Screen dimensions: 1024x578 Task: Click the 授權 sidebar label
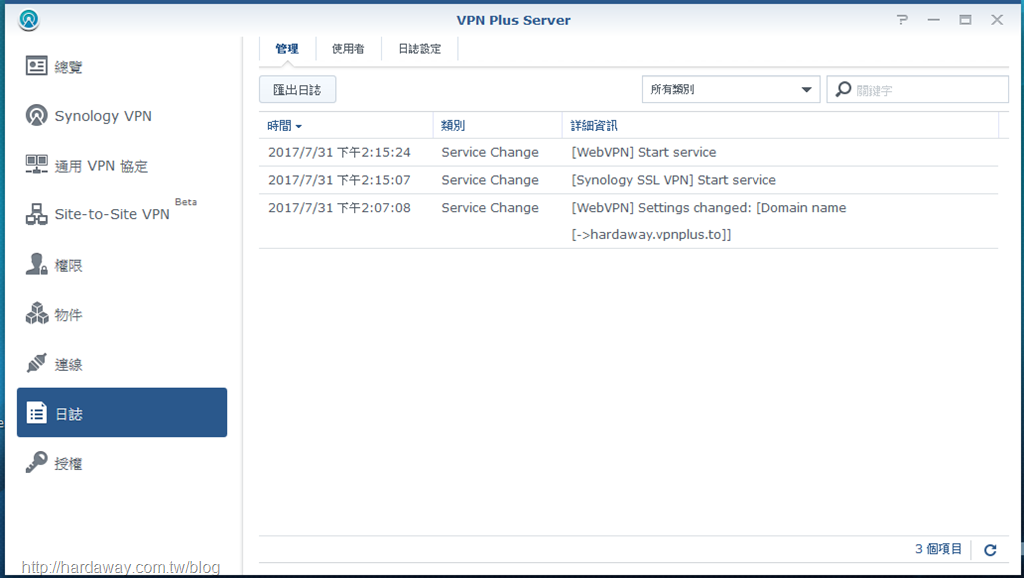[69, 464]
